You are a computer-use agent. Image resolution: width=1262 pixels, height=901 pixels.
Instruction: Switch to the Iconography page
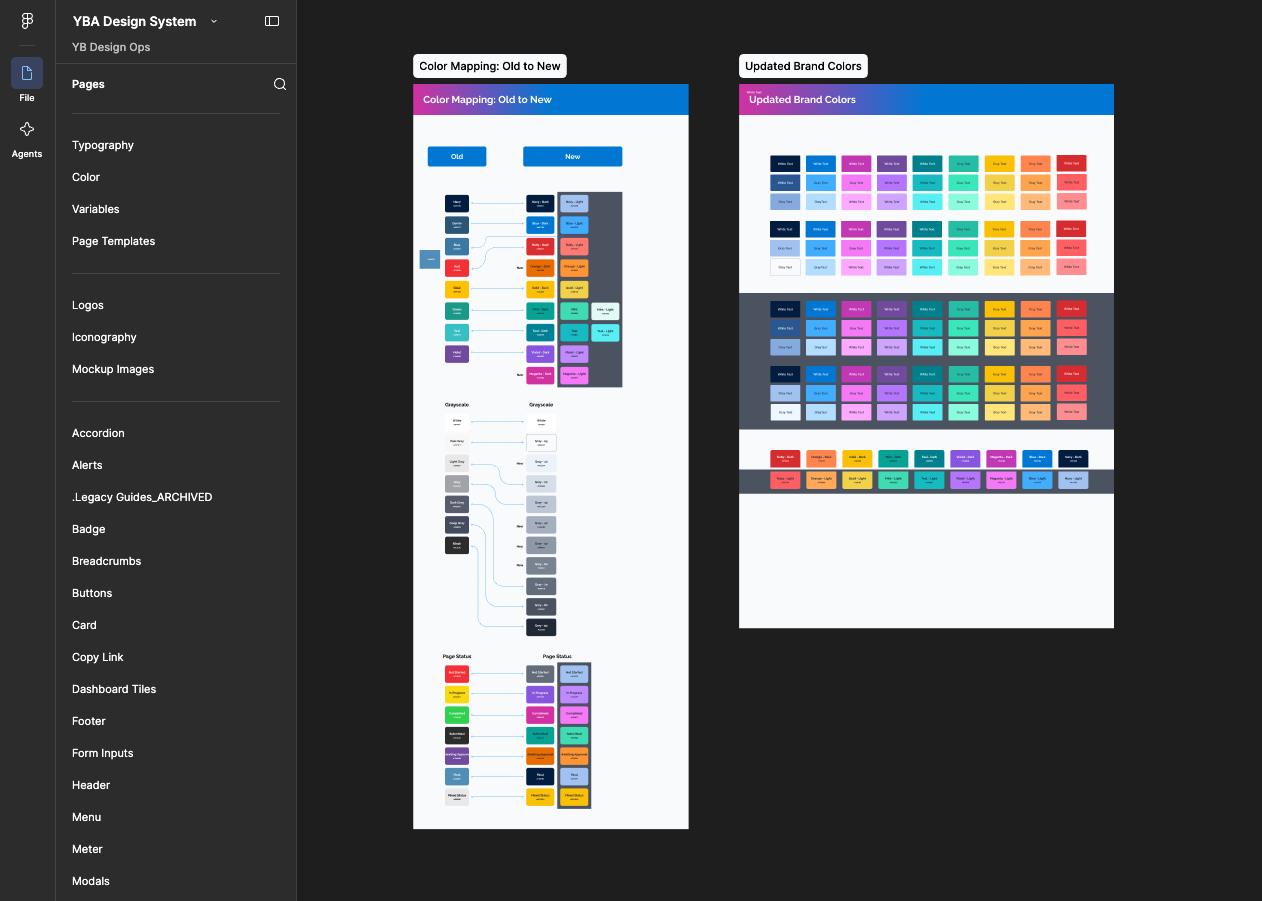coord(104,337)
